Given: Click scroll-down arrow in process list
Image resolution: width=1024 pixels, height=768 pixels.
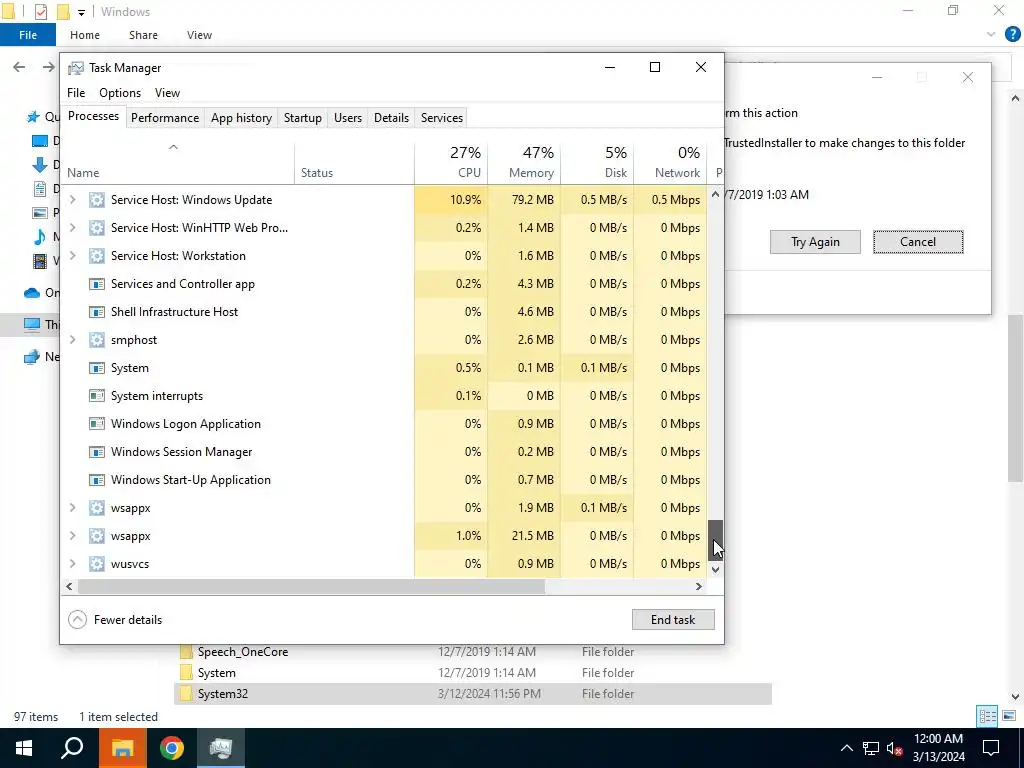Looking at the screenshot, I should coord(716,569).
